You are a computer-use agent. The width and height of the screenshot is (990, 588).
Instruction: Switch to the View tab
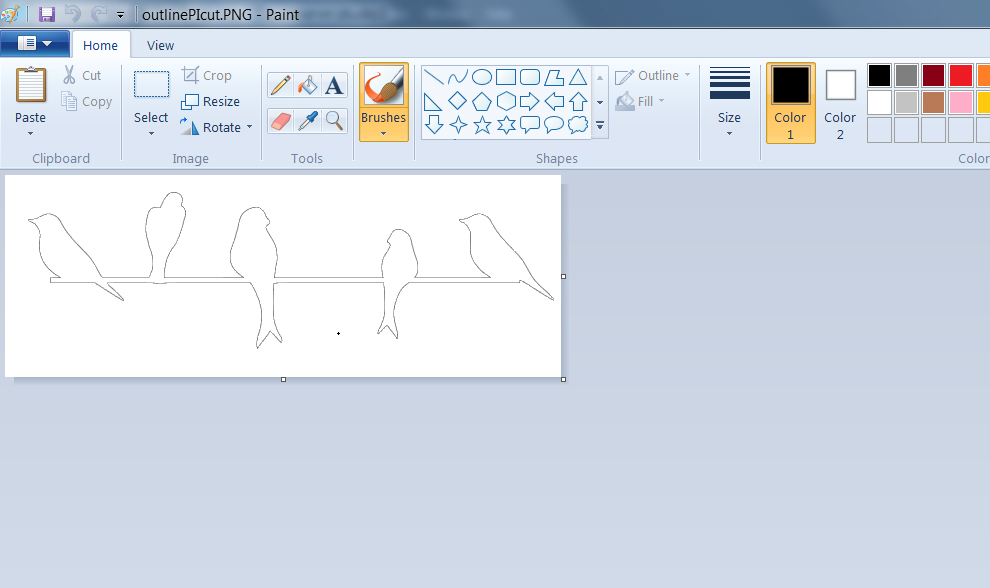[160, 45]
